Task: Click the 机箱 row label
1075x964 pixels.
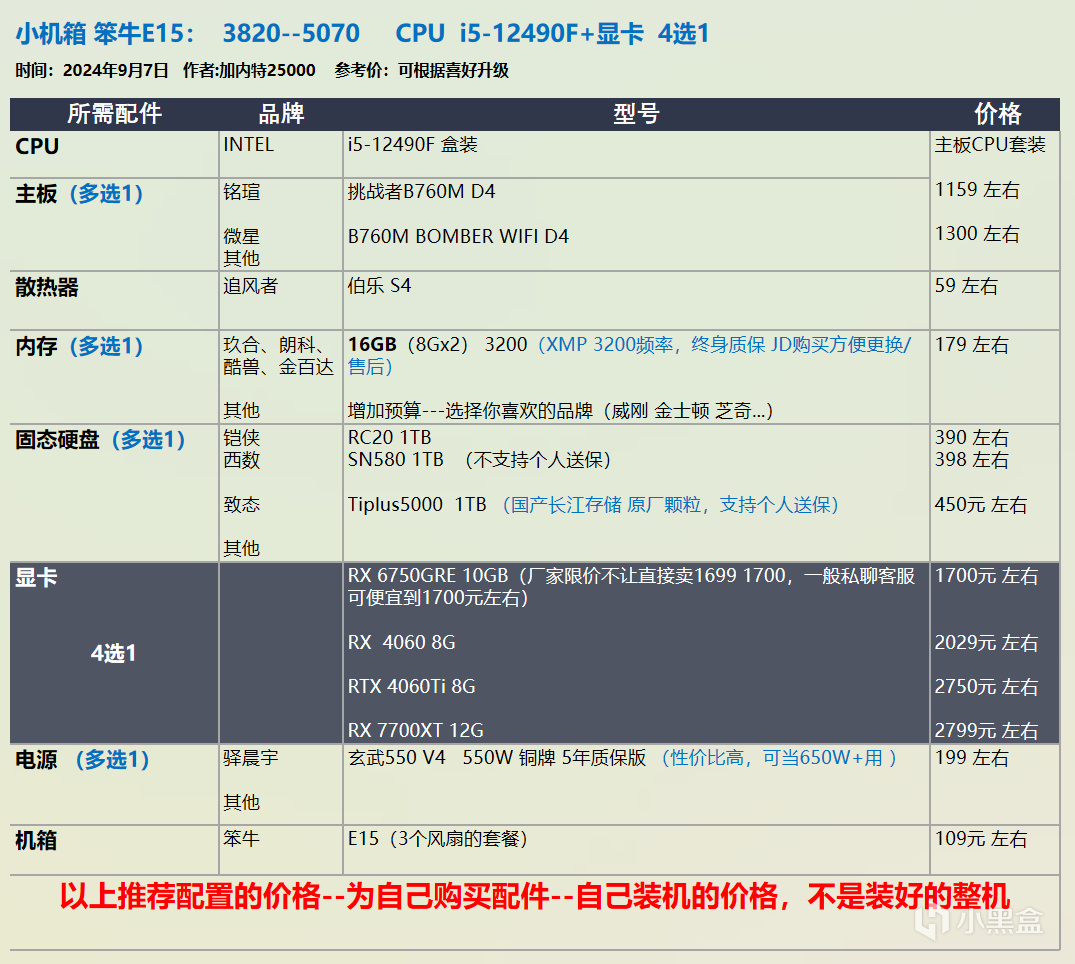Action: [36, 841]
